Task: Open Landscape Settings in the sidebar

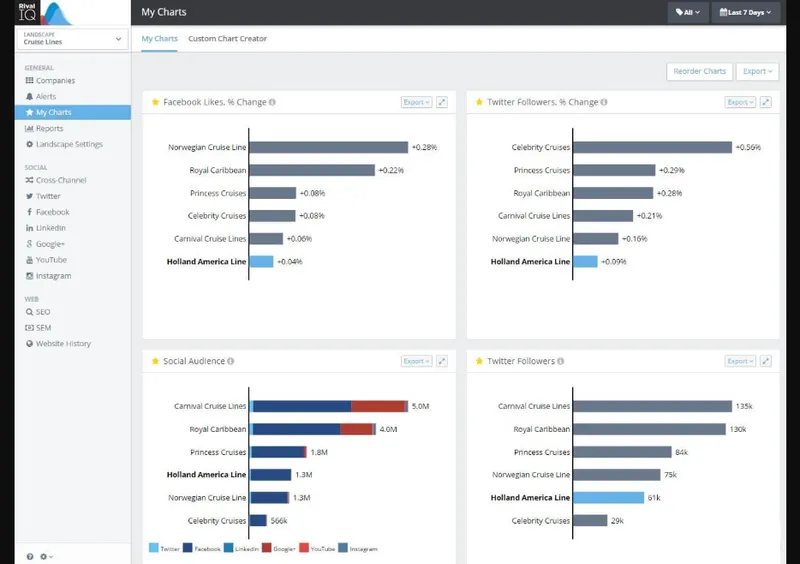Action: click(64, 144)
